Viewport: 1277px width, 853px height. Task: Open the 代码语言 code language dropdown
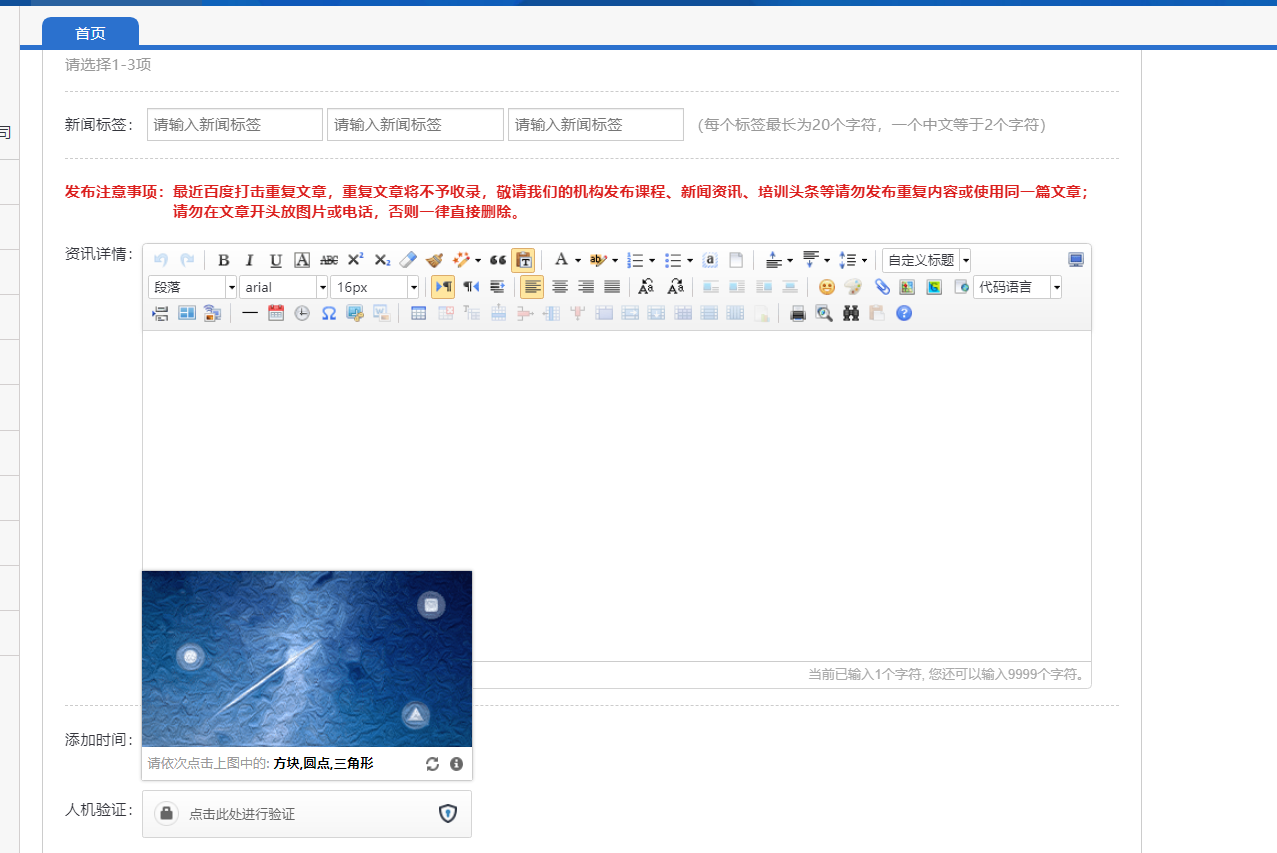[x=1017, y=287]
